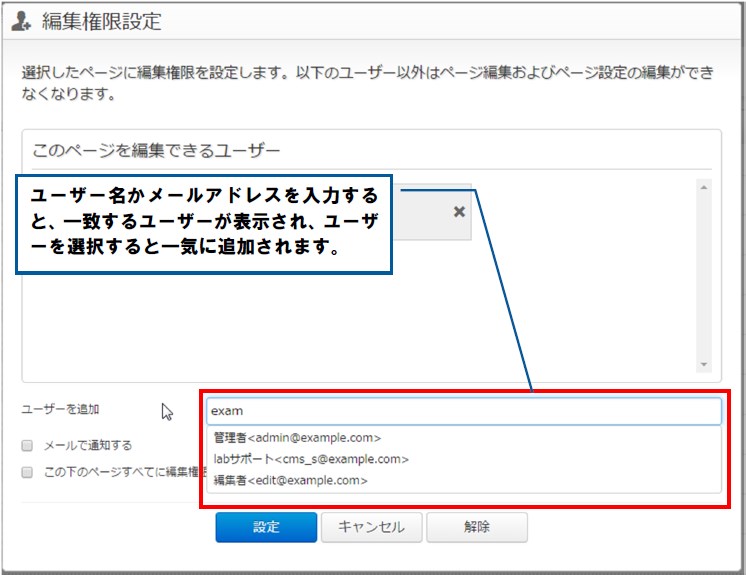The image size is (746, 575).
Task: Select labサポート<cms_s@example.com> suggestion
Action: pyautogui.click(x=464, y=459)
